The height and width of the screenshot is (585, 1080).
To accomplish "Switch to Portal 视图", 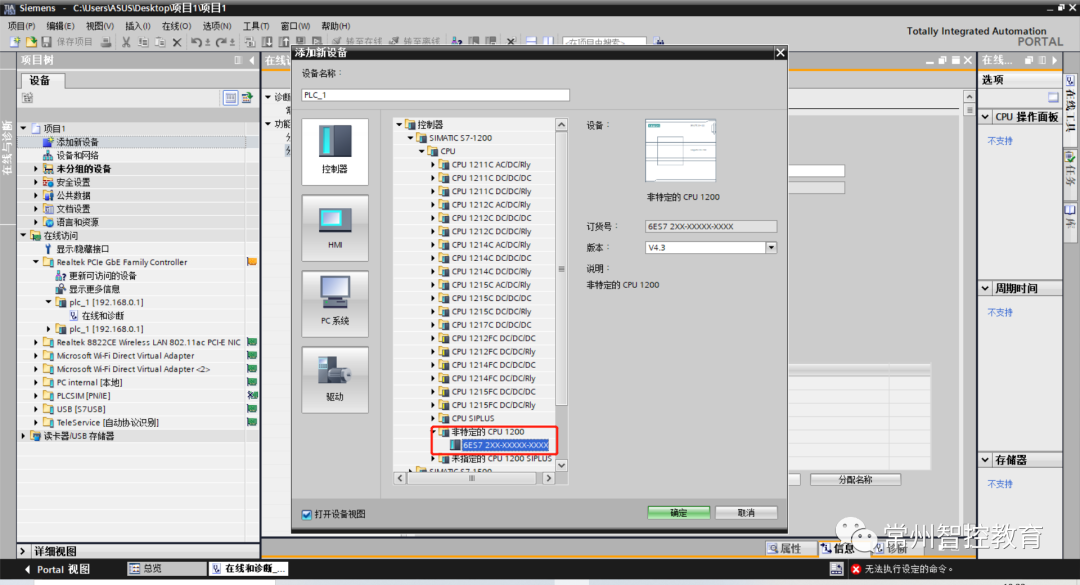I will [x=58, y=569].
